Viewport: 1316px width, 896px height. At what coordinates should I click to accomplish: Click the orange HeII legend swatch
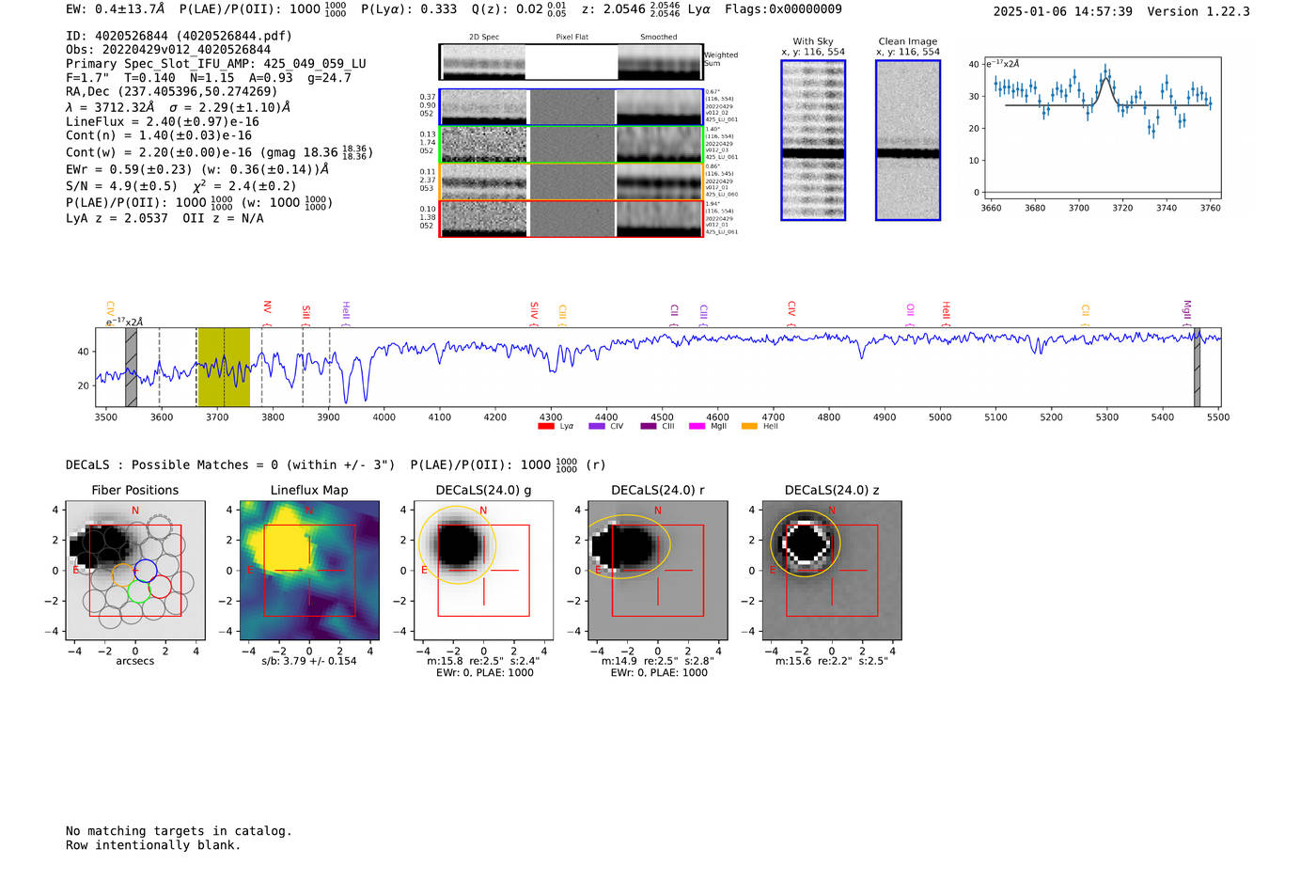coord(749,426)
